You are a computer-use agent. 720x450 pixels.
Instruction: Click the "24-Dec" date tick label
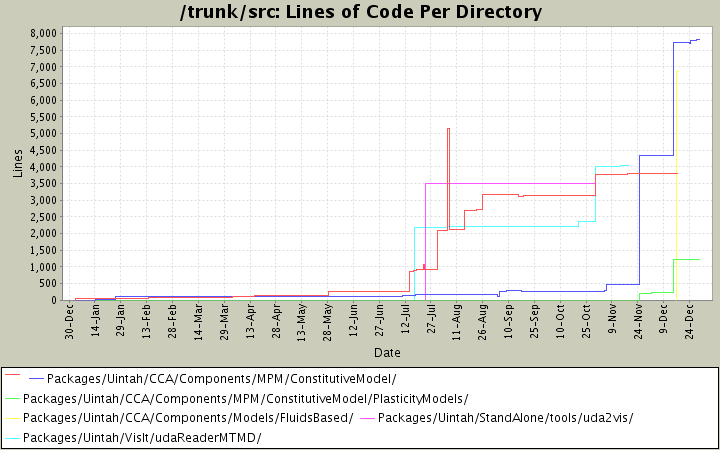[689, 321]
